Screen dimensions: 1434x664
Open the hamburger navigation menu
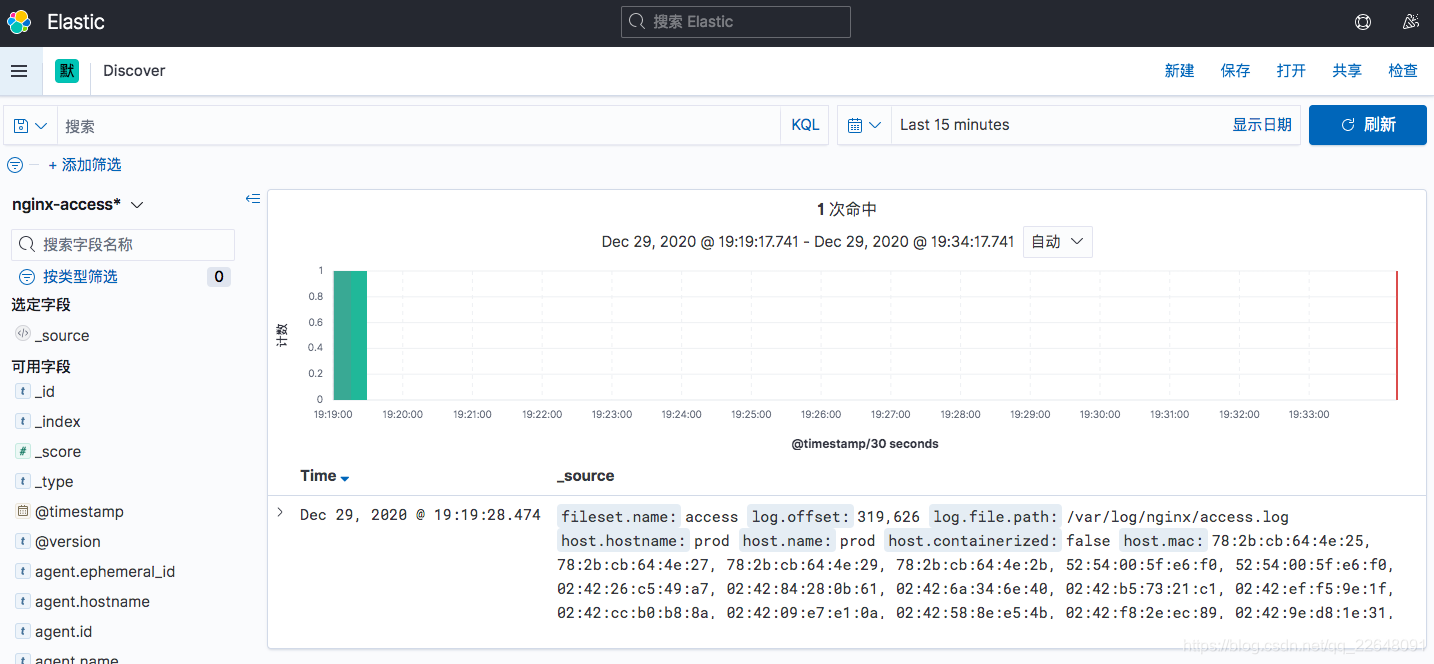pyautogui.click(x=19, y=71)
